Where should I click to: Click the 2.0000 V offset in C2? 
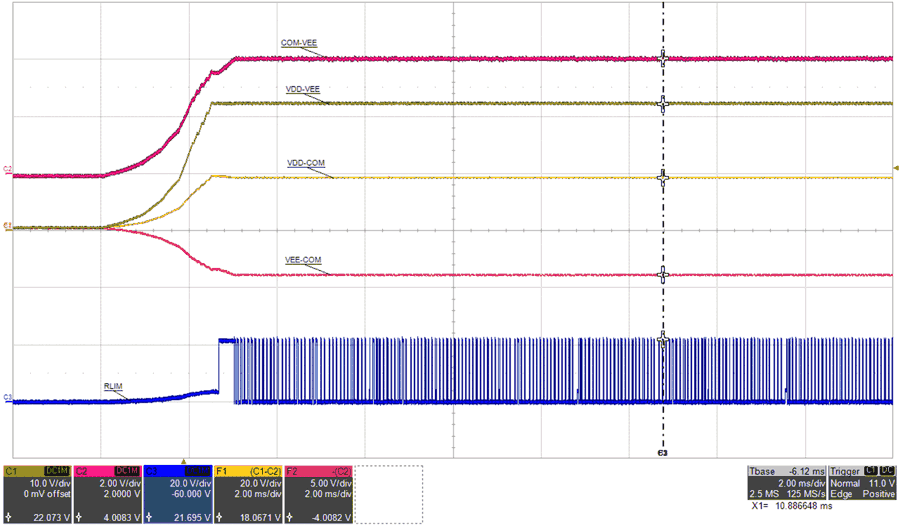(121, 493)
